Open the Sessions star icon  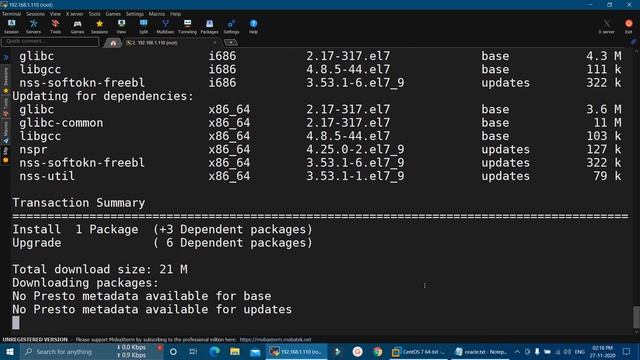coord(99,26)
